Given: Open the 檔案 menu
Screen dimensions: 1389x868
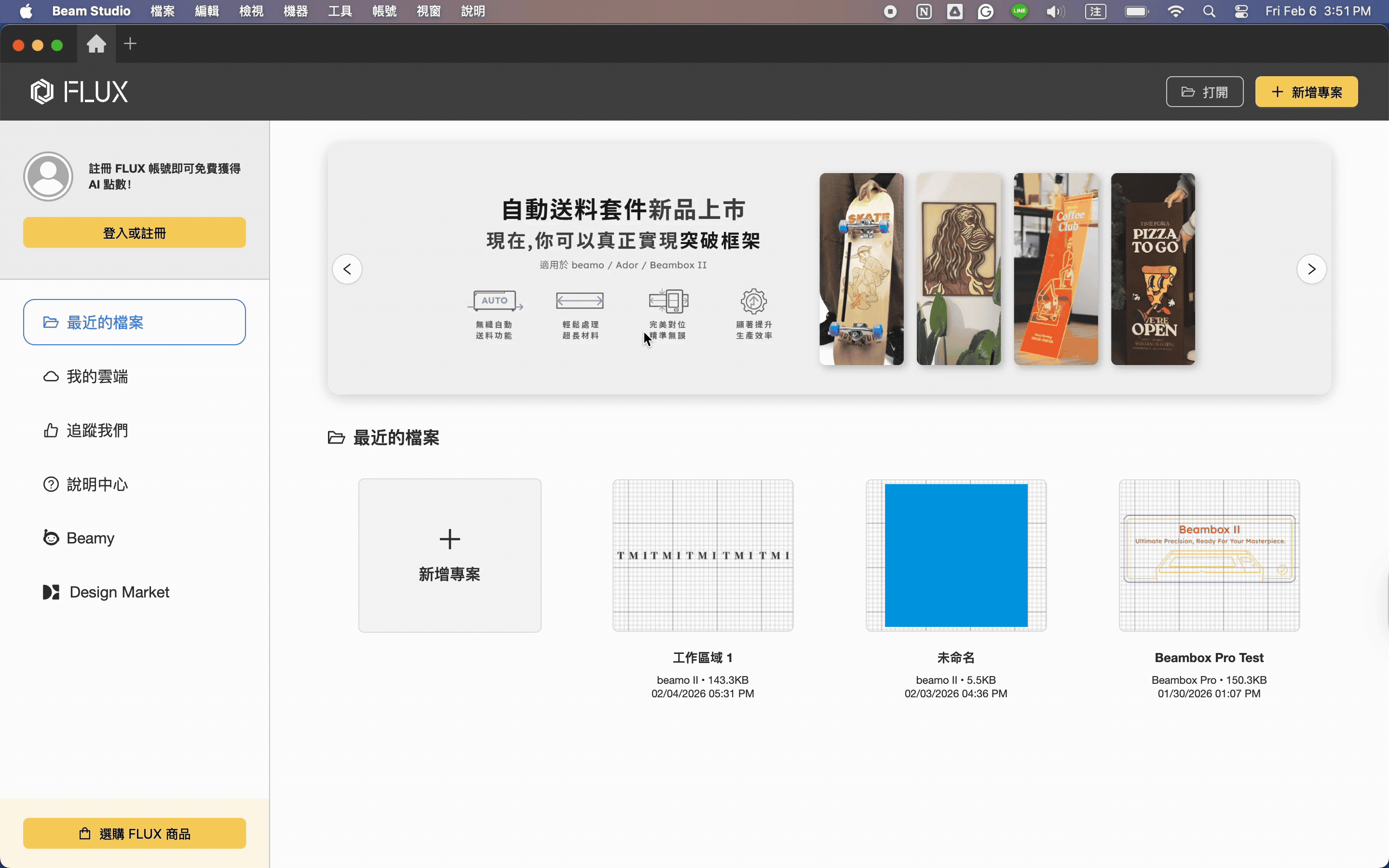Looking at the screenshot, I should point(163,12).
